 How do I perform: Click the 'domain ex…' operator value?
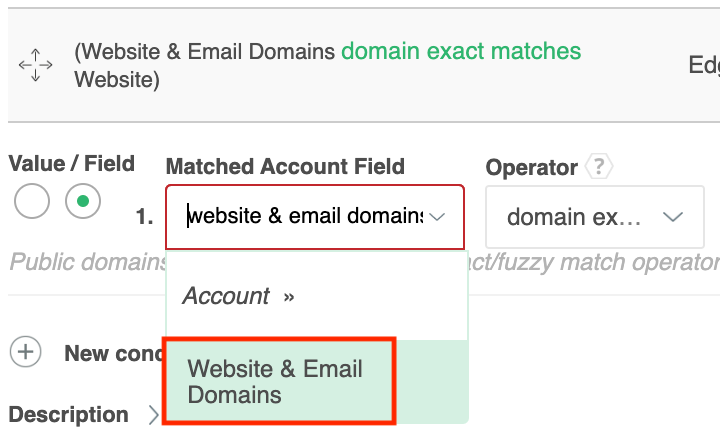(572, 217)
